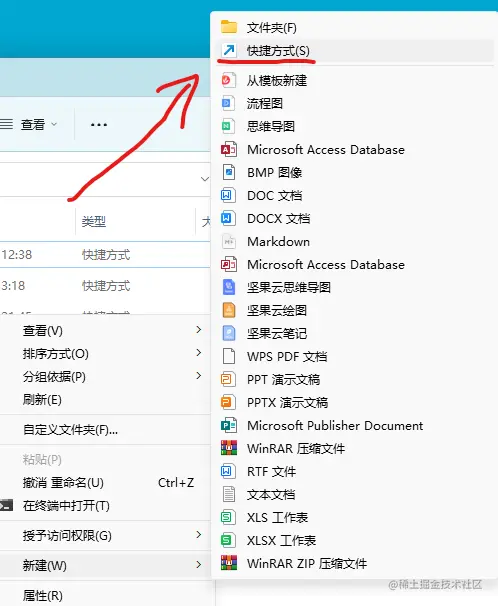
Task: Click the WPS PDF 文档 icon
Action: (x=229, y=356)
